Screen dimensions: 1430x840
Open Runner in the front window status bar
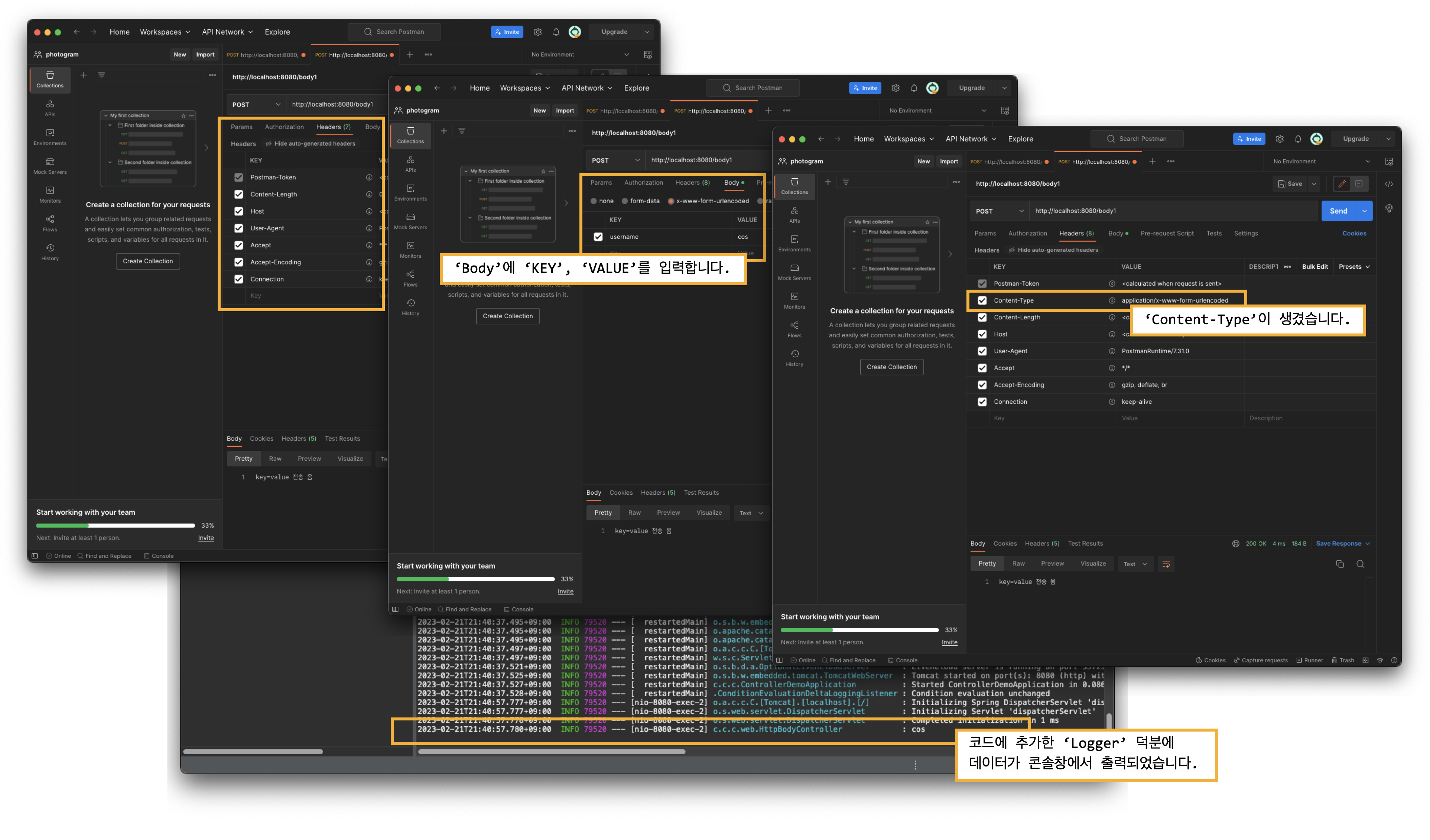pos(1309,660)
